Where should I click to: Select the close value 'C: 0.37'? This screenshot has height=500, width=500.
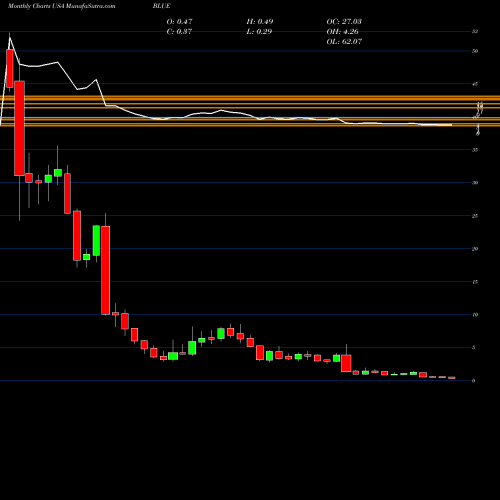pos(179,31)
